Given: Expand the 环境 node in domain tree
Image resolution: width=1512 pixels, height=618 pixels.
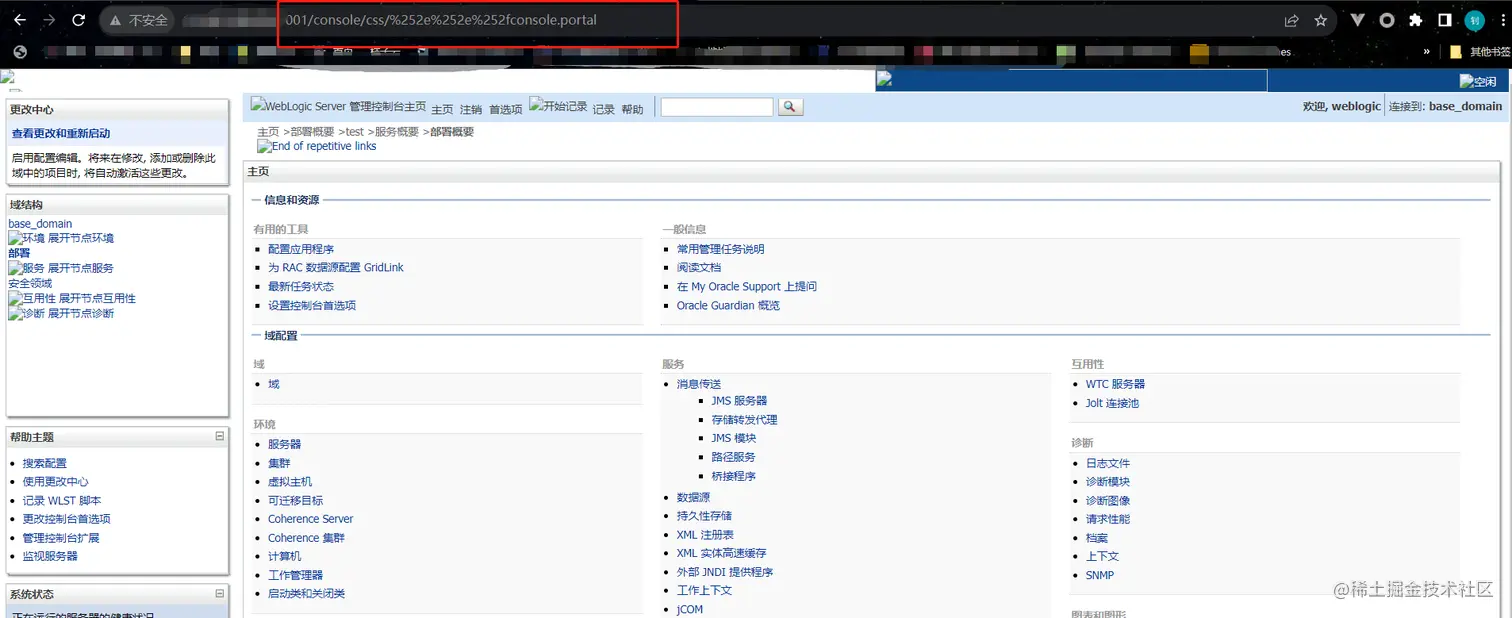Looking at the screenshot, I should 61,238.
